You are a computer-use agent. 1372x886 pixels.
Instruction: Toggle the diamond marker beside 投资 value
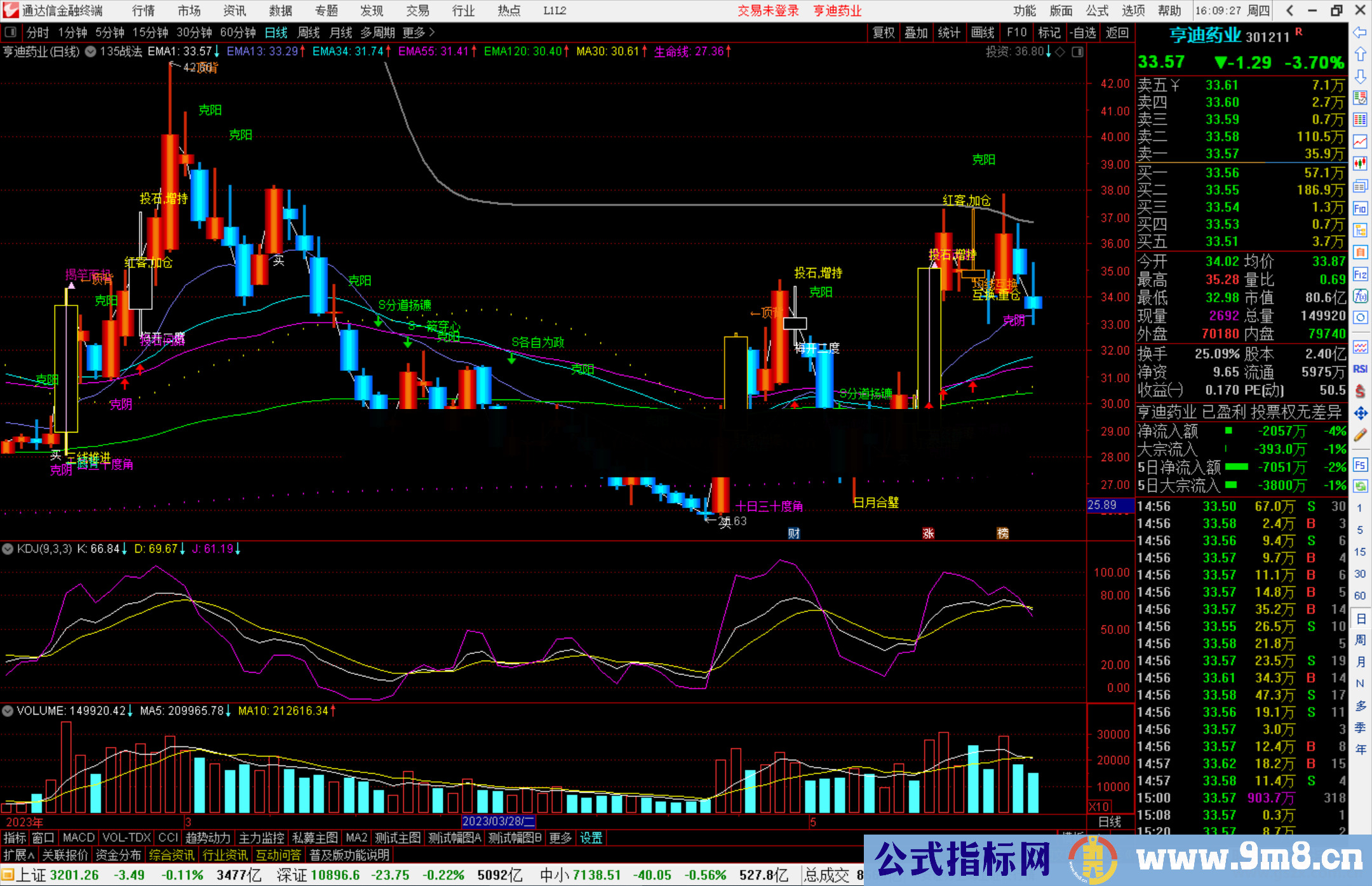[x=1059, y=52]
